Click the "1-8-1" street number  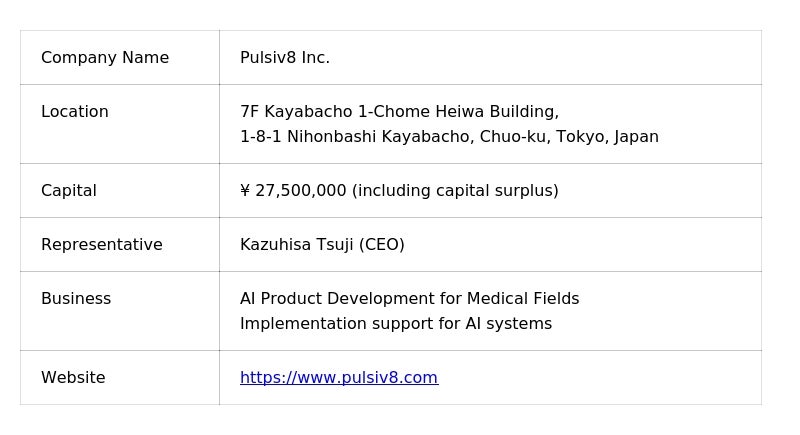(x=261, y=137)
